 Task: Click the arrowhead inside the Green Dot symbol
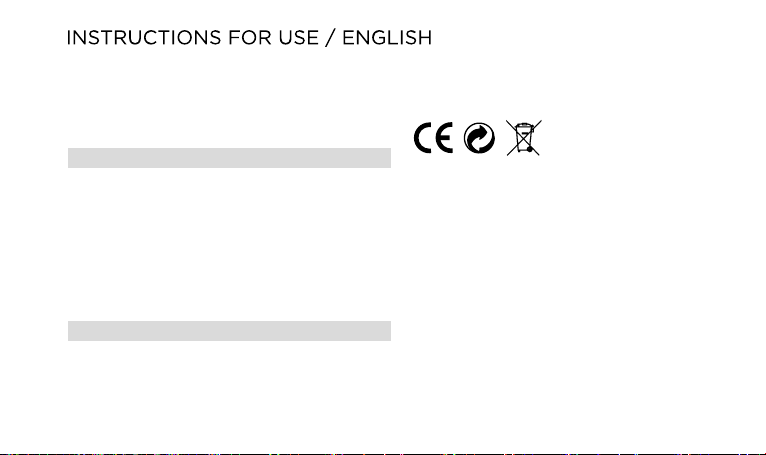tap(483, 131)
